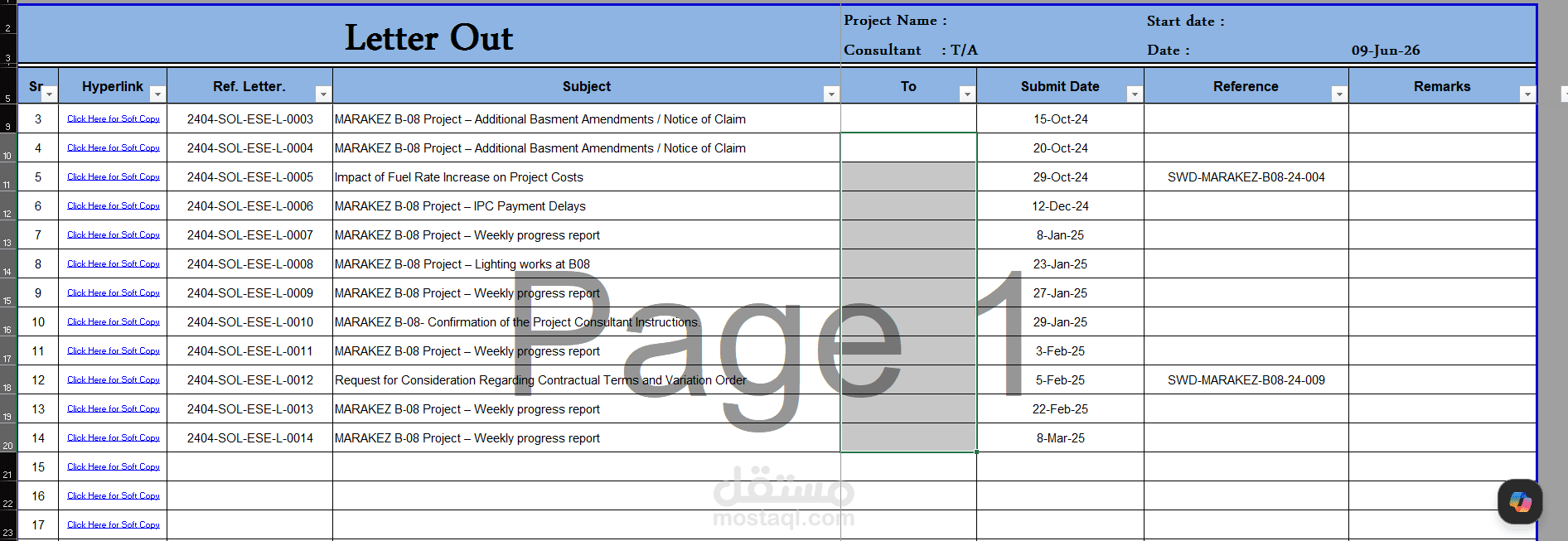This screenshot has height=541, width=1568.
Task: Open soft copy link for Sr 8
Action: [114, 264]
